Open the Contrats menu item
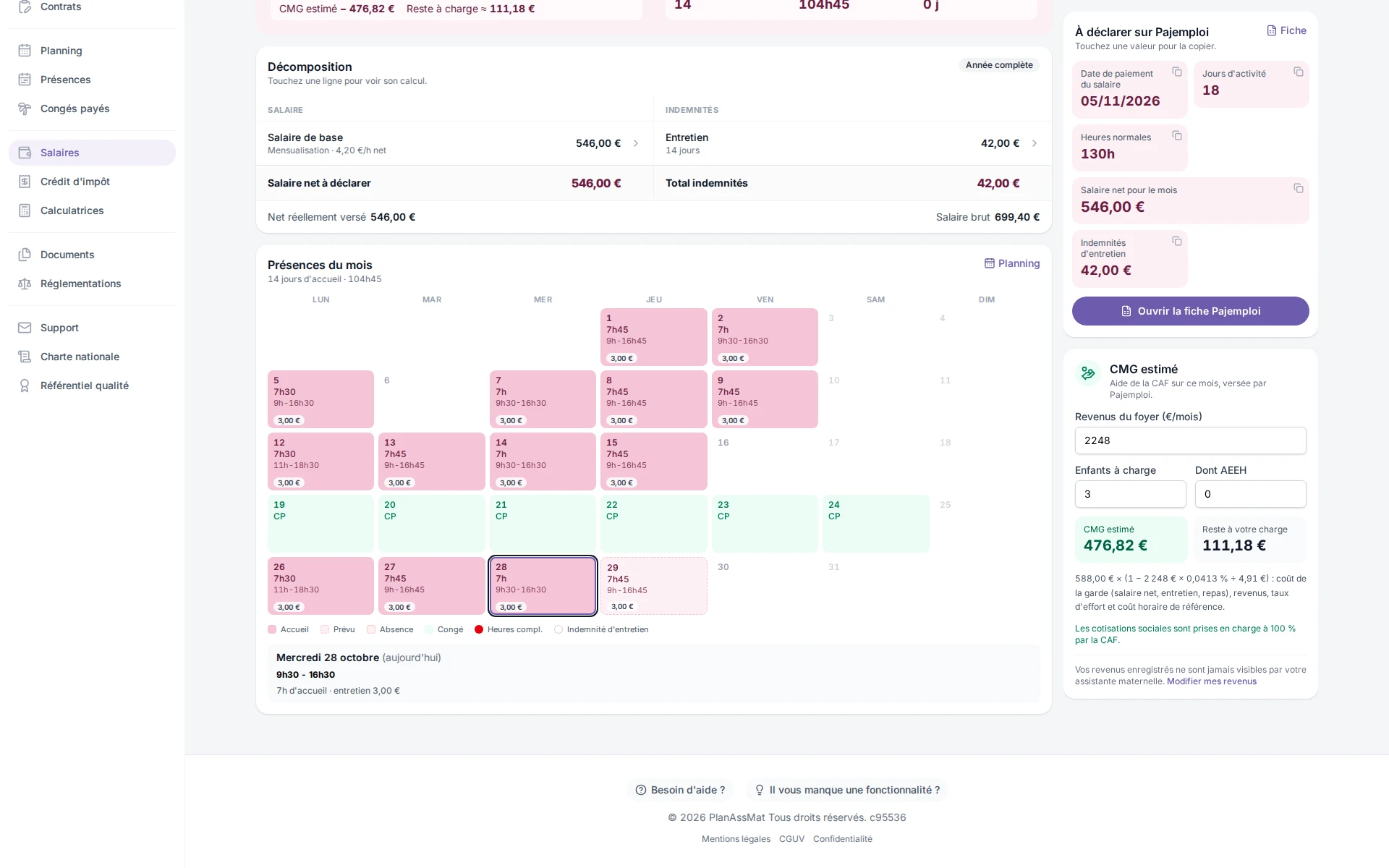1389x868 pixels. pyautogui.click(x=92, y=7)
